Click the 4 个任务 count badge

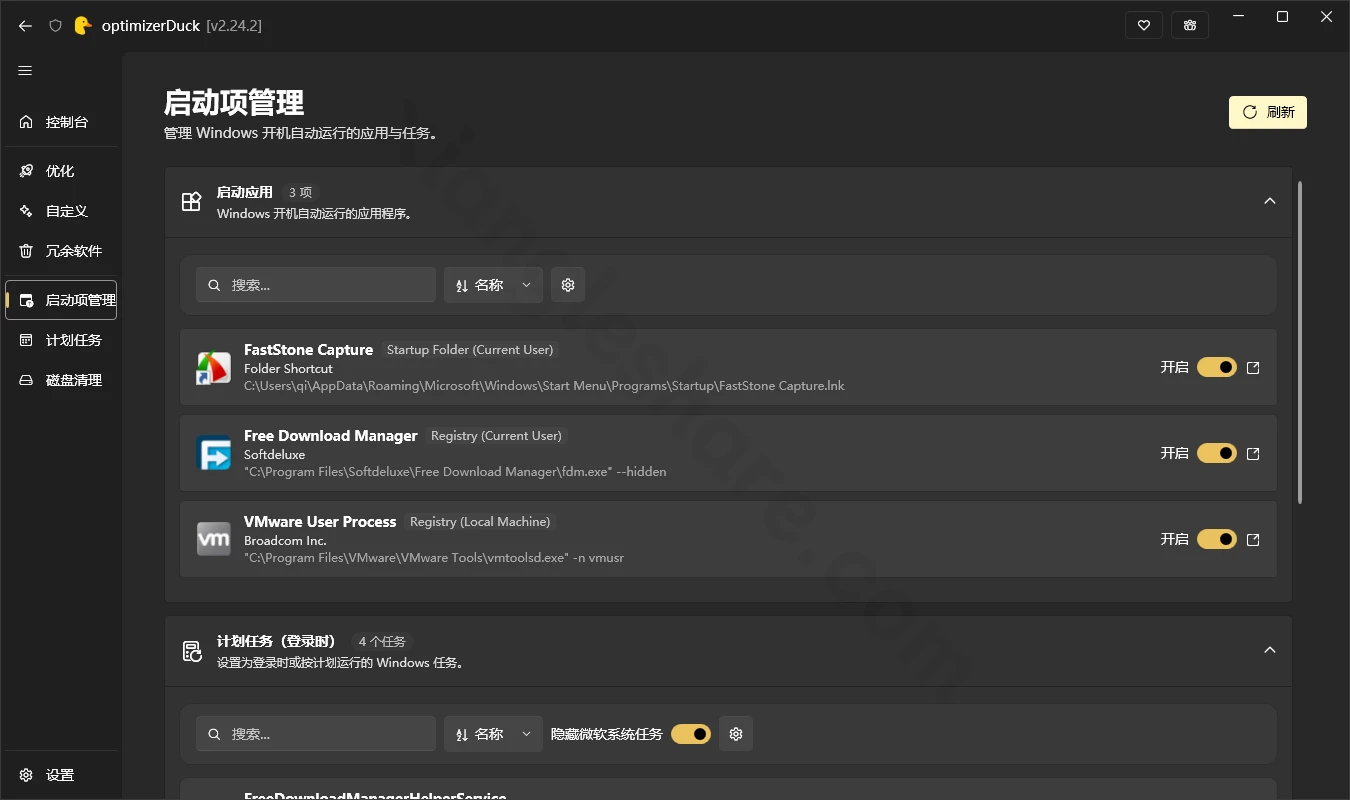coord(382,641)
